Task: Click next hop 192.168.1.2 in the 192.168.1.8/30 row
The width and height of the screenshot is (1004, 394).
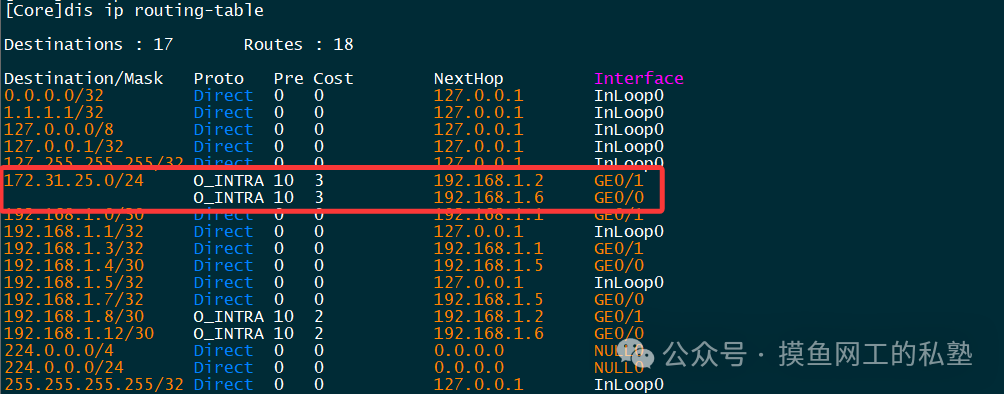Action: click(489, 316)
